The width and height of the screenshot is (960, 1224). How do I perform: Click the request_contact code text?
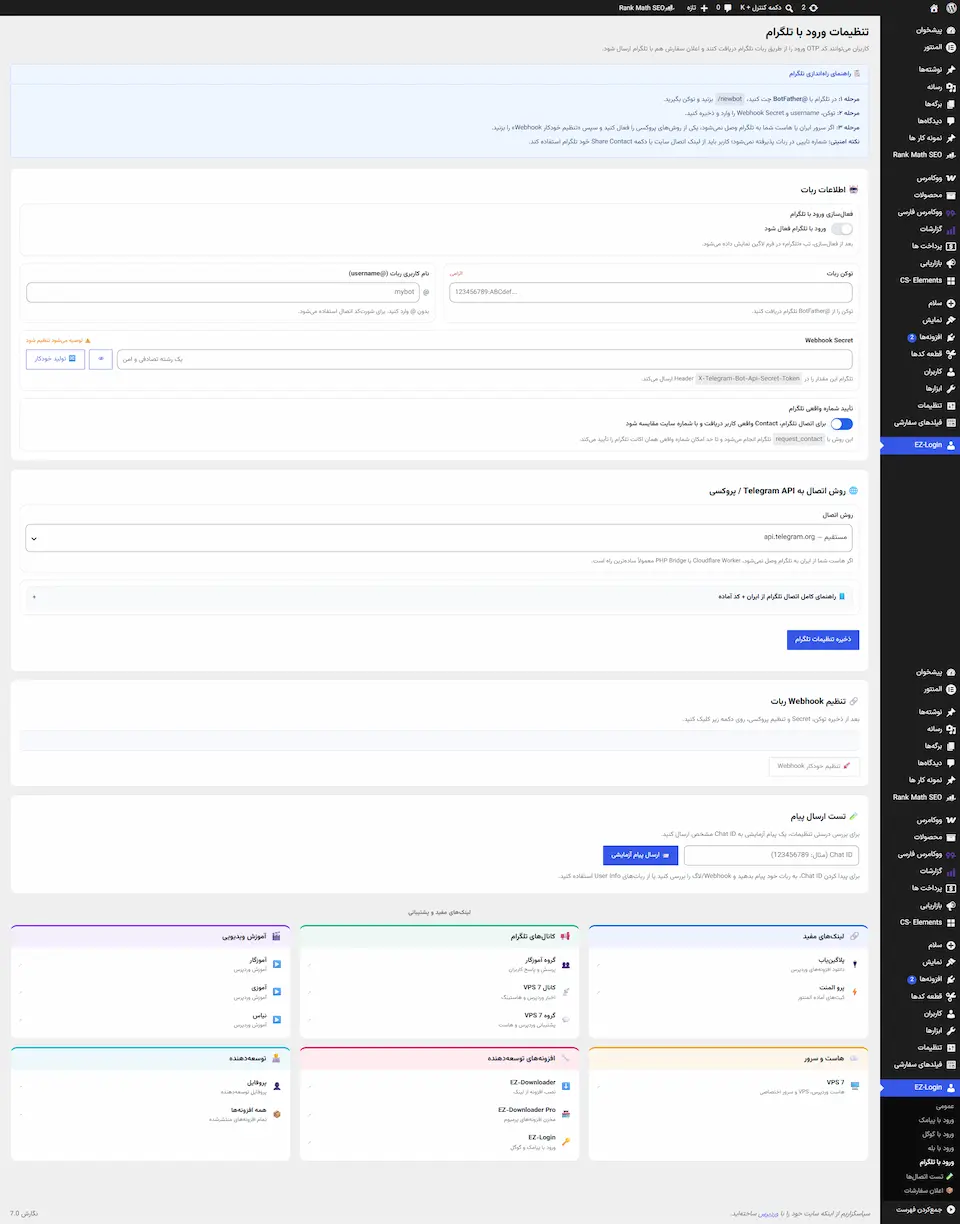pyautogui.click(x=798, y=439)
